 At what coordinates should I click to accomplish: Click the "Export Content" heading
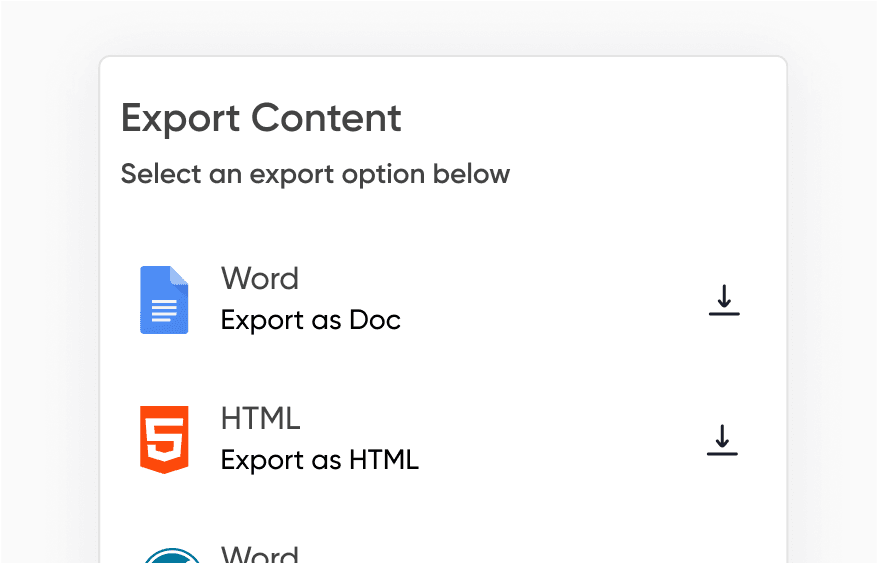261,118
